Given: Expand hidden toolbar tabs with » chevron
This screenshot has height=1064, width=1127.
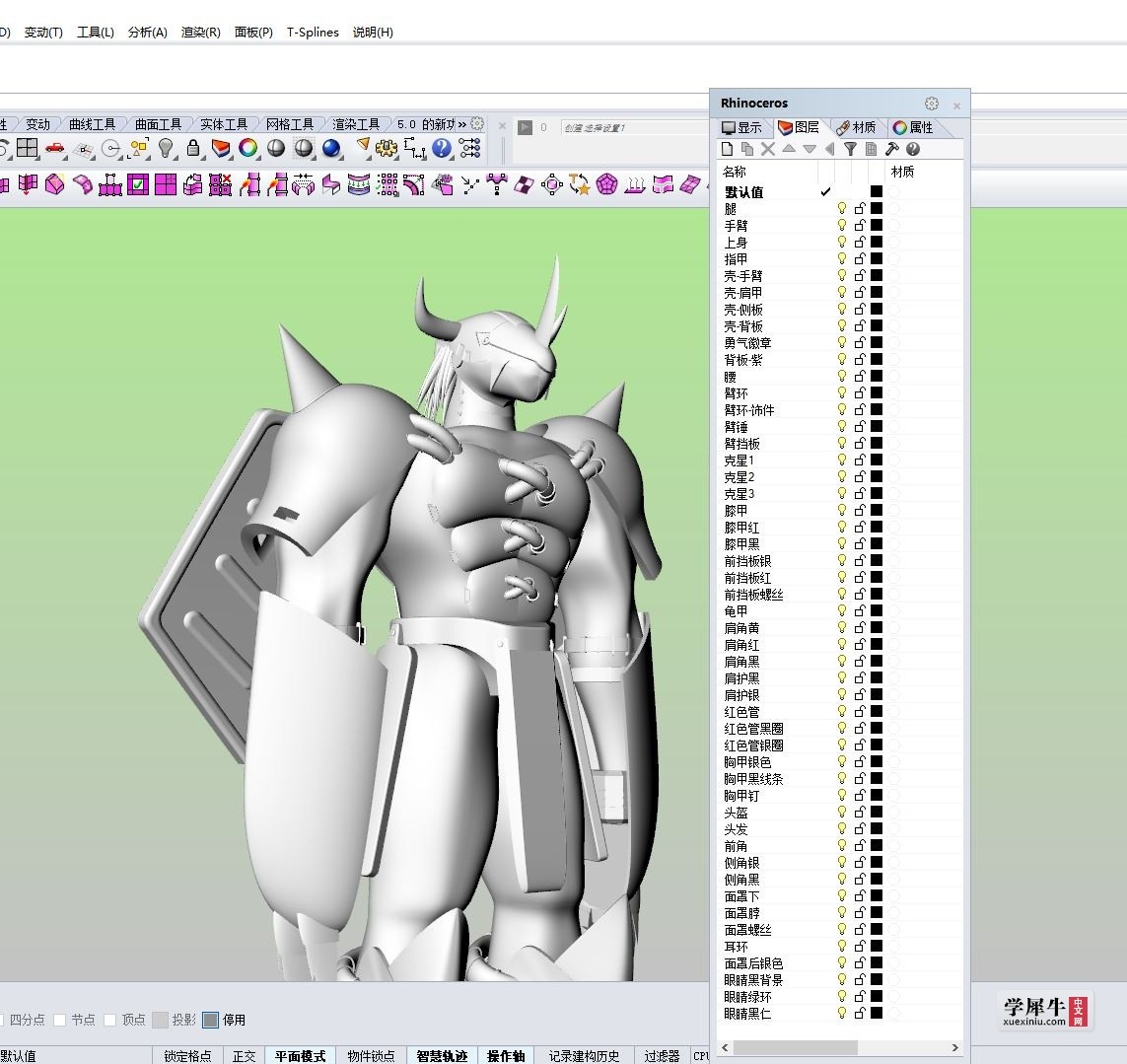Looking at the screenshot, I should coord(462,123).
